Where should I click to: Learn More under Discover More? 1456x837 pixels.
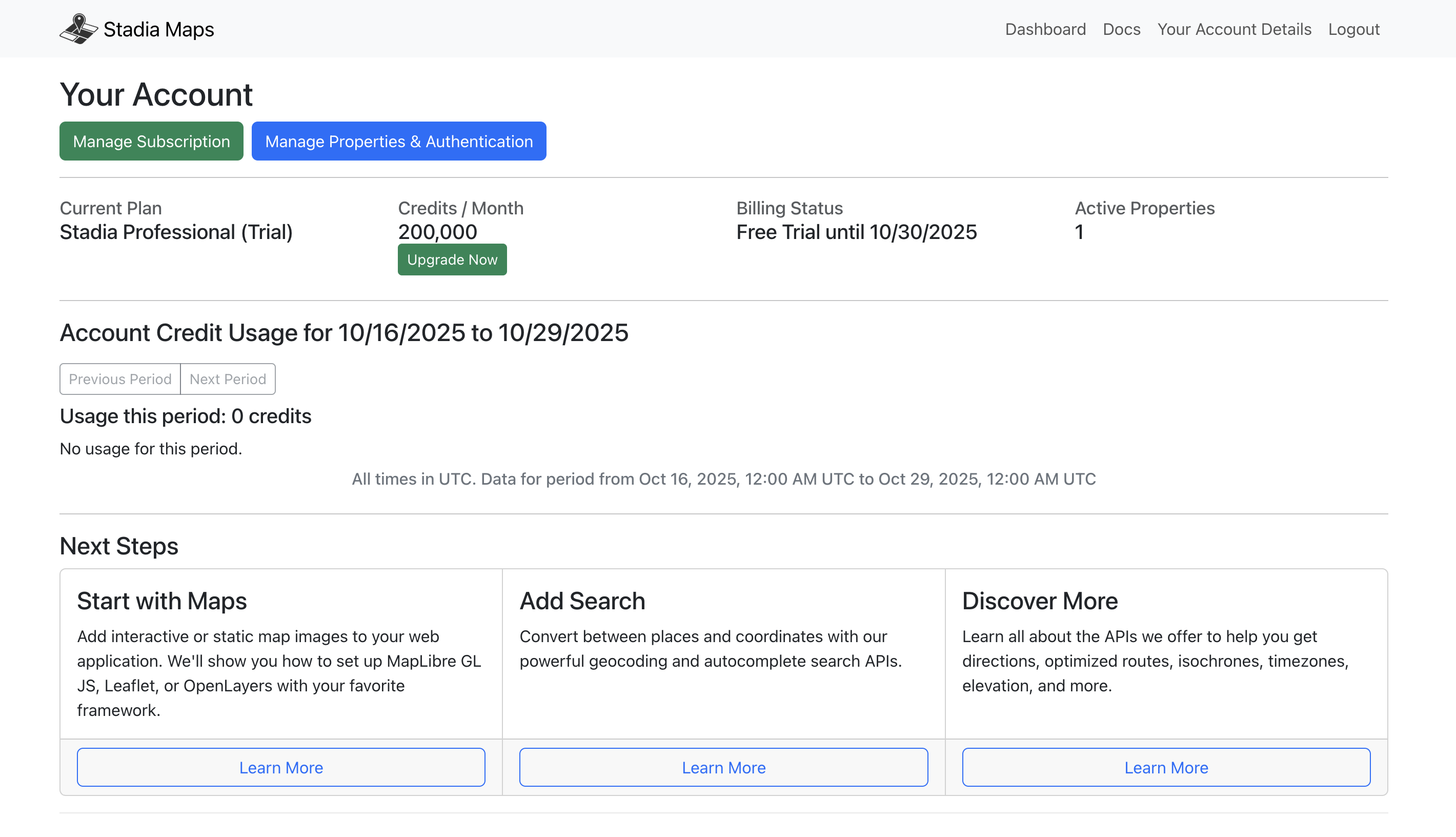[x=1166, y=767]
